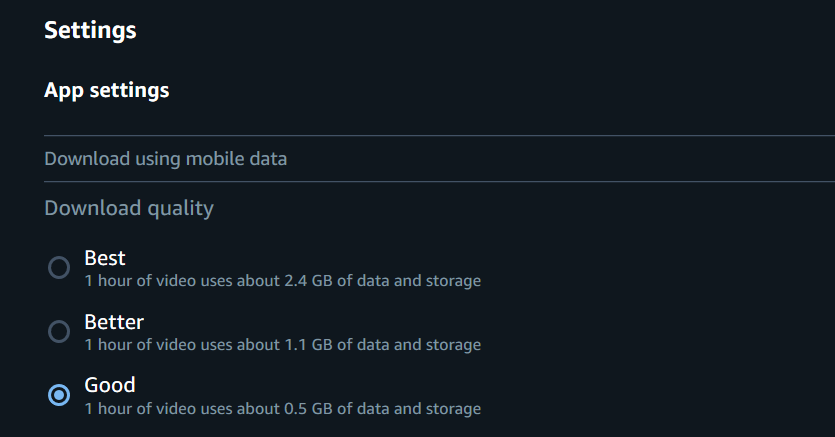Click the Download quality section heading

click(129, 208)
